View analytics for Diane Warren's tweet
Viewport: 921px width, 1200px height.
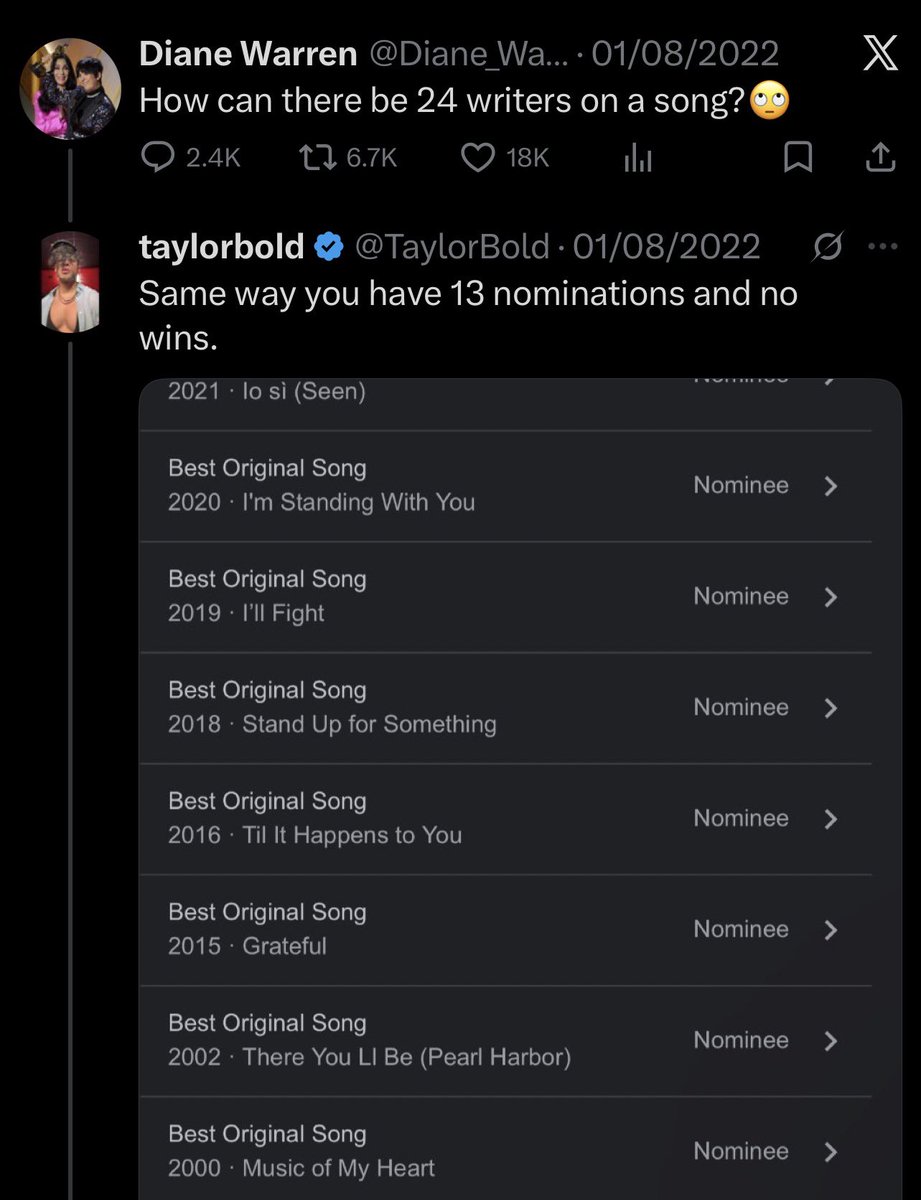[637, 158]
